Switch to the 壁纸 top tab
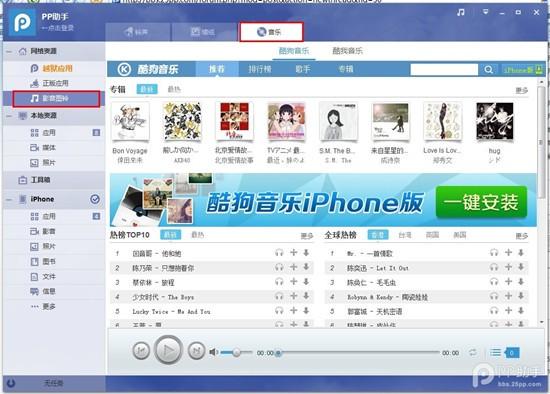The image size is (550, 394). pyautogui.click(x=203, y=32)
